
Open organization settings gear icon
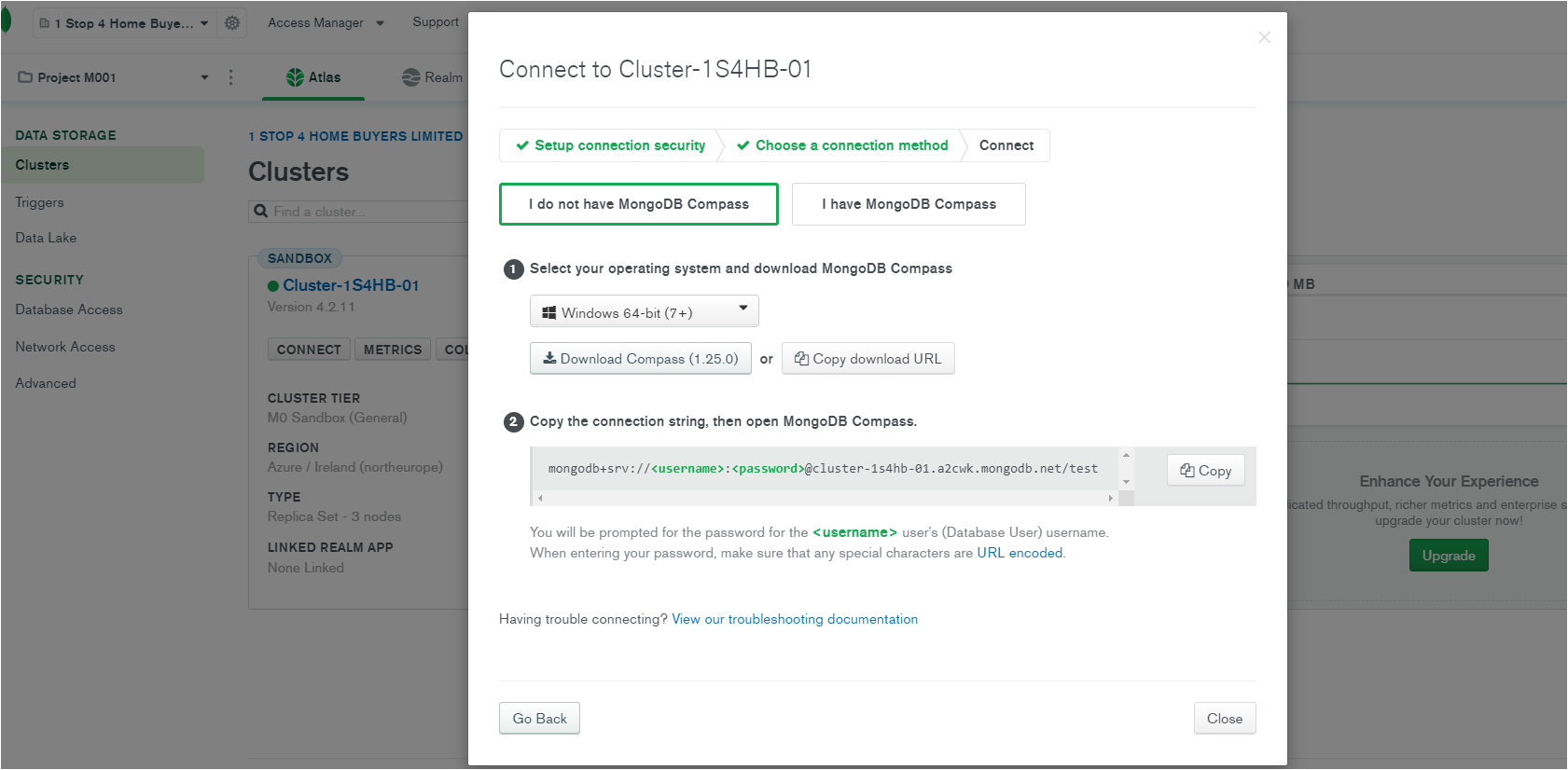(232, 22)
